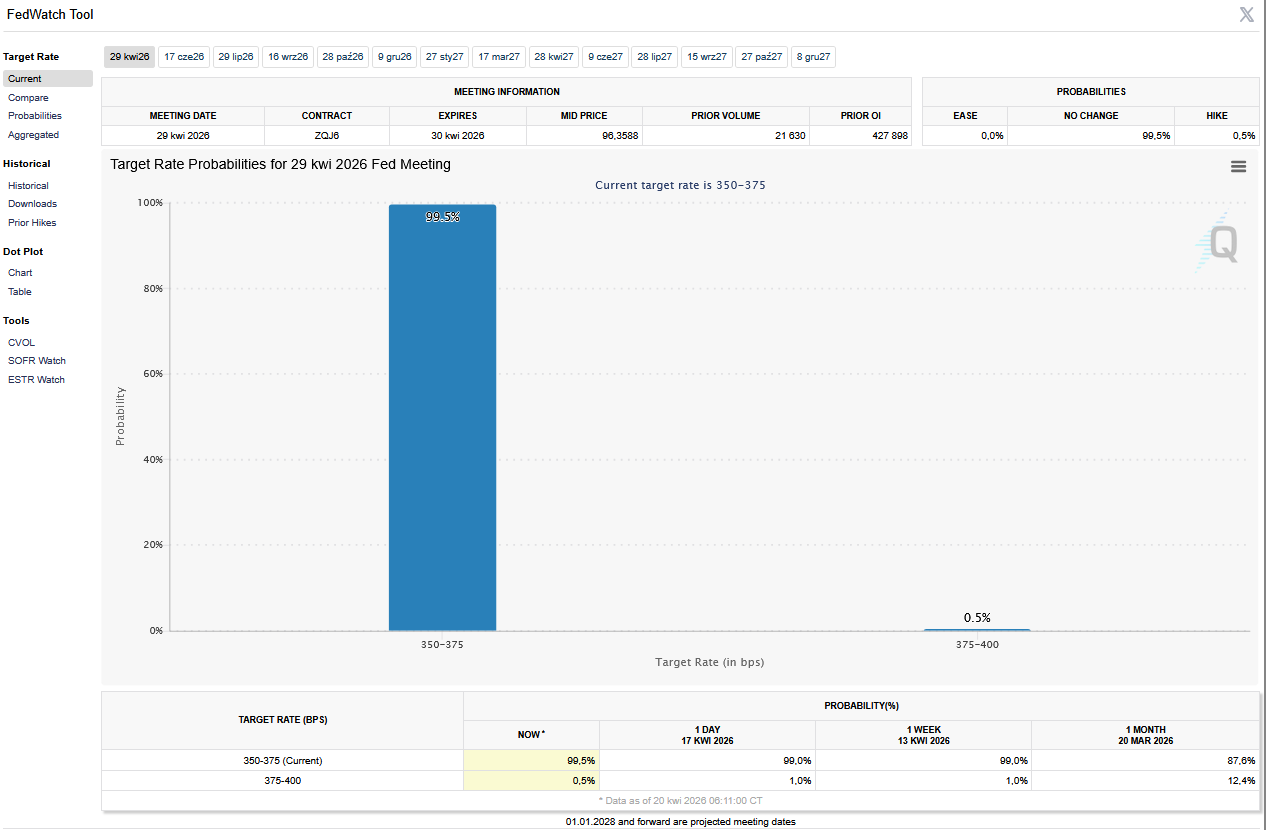This screenshot has width=1267, height=830.
Task: Click the 350-375 blue probability bar
Action: 442,420
